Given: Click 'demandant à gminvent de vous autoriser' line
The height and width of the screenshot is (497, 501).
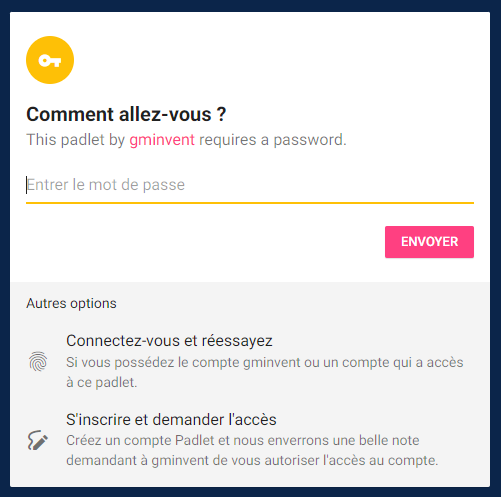Looking at the screenshot, I should click(252, 461).
